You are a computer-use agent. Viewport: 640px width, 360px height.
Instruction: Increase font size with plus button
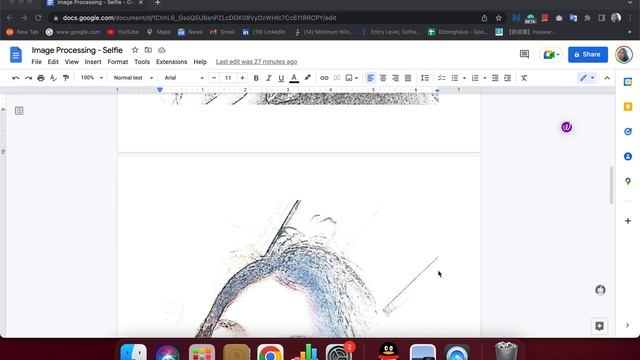point(242,78)
